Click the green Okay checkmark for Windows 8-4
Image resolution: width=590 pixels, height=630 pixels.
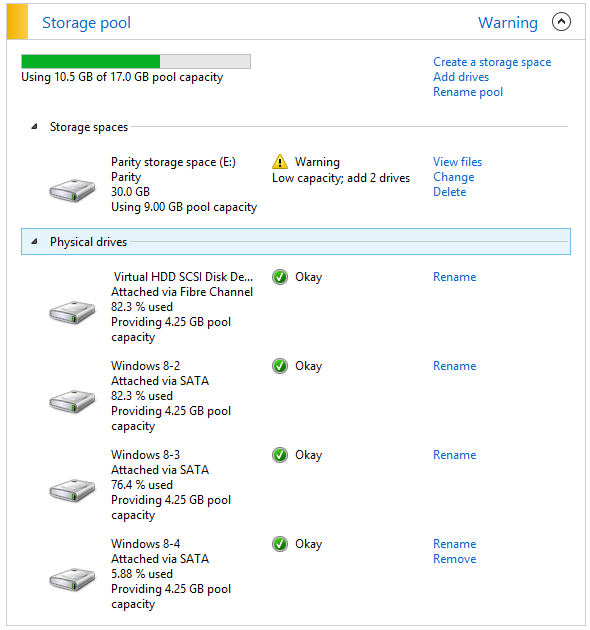(x=280, y=544)
